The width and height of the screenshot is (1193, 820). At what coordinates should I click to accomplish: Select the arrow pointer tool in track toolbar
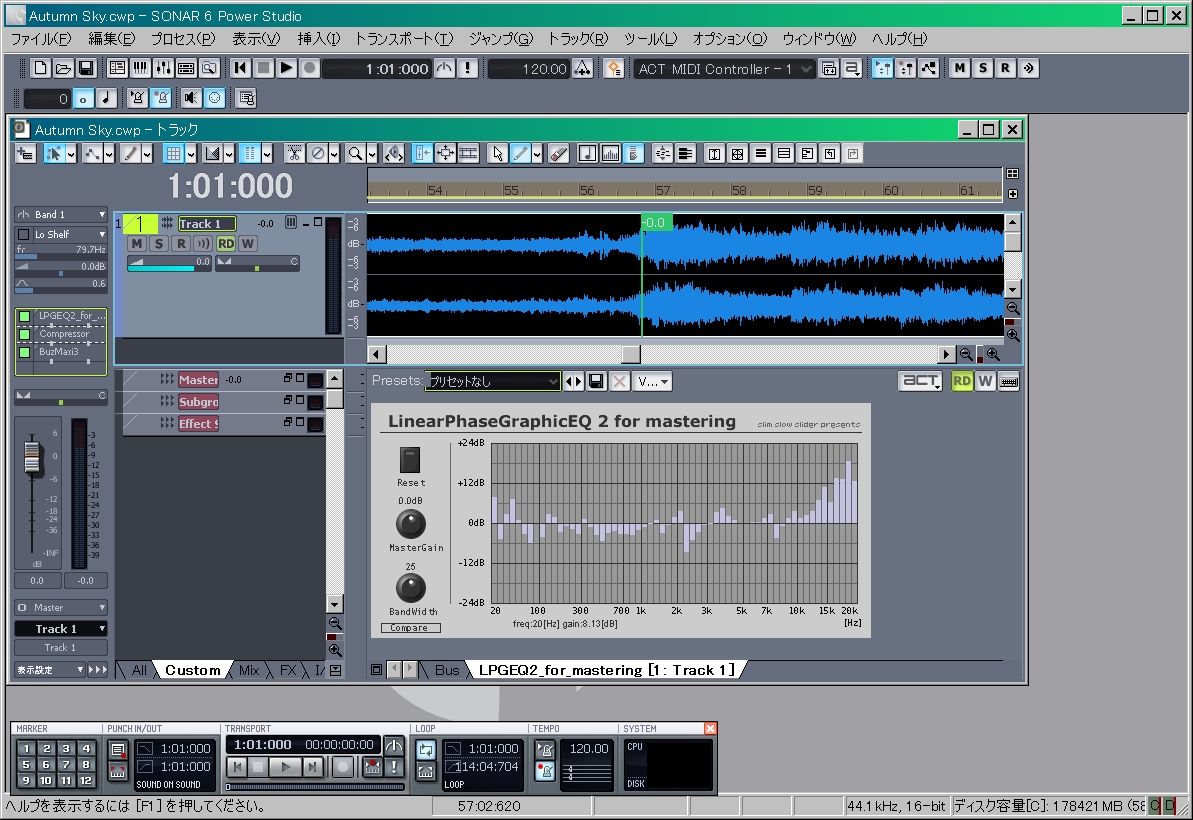498,154
